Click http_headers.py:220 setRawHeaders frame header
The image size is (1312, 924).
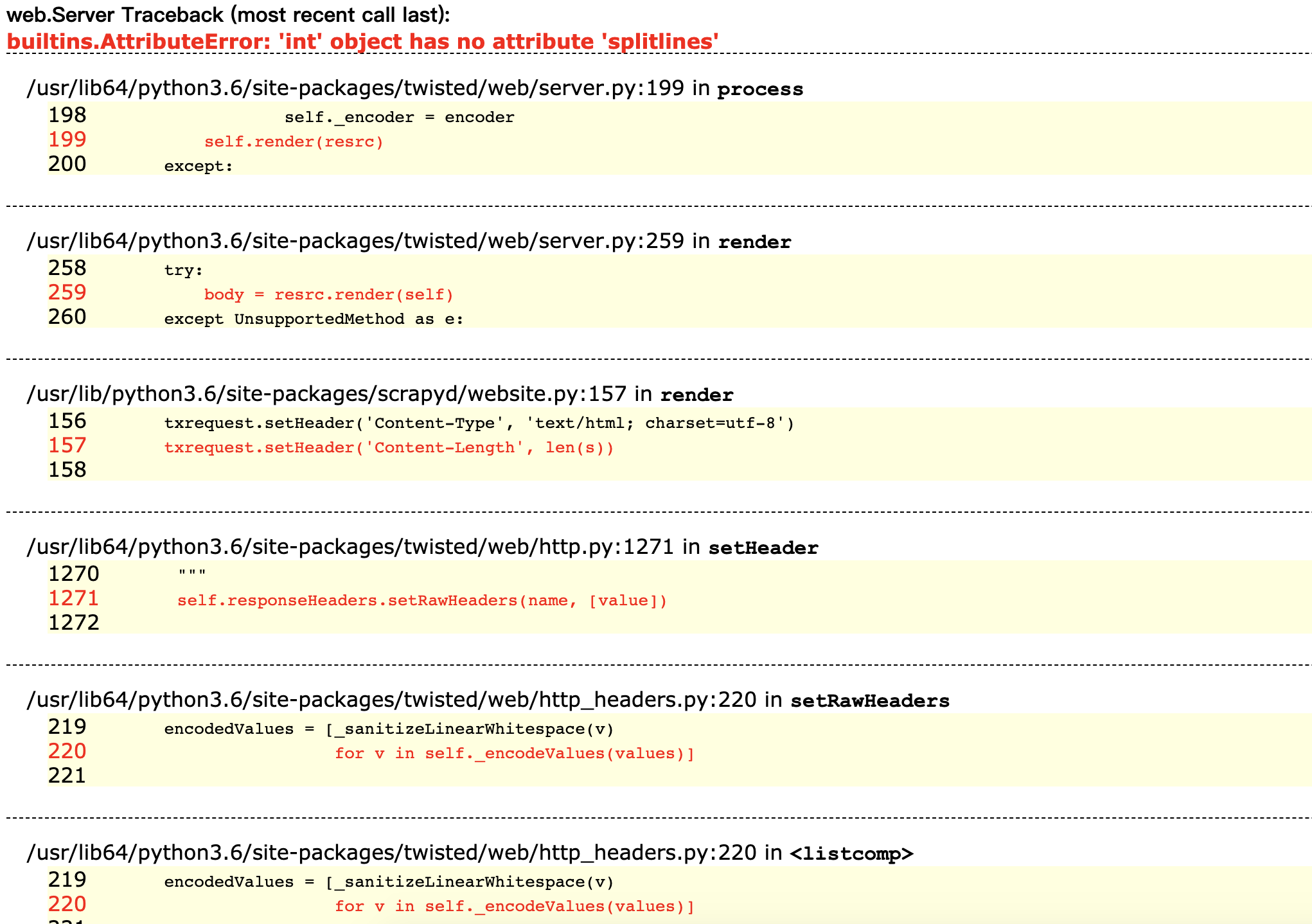coord(488,700)
